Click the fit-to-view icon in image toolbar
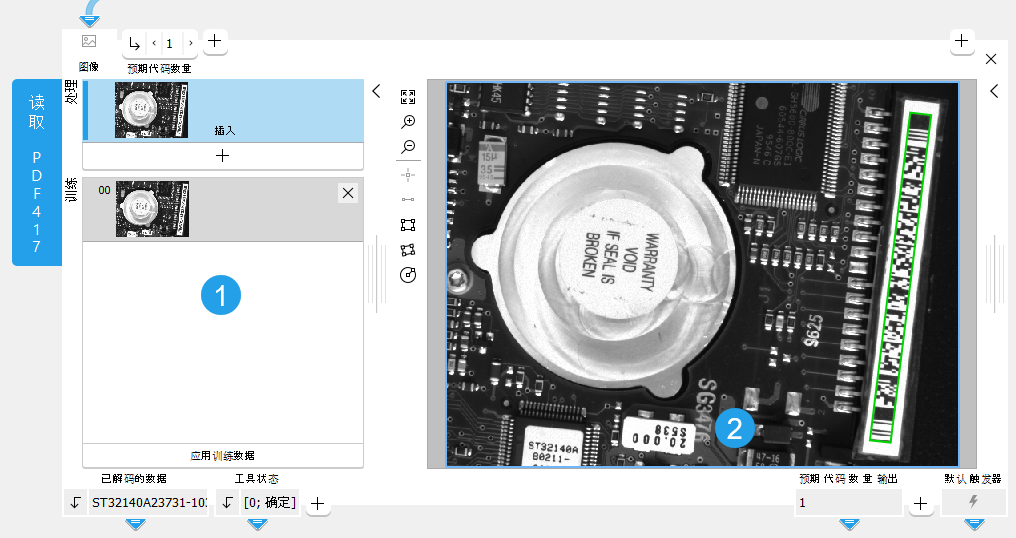This screenshot has height=538, width=1016. point(407,97)
